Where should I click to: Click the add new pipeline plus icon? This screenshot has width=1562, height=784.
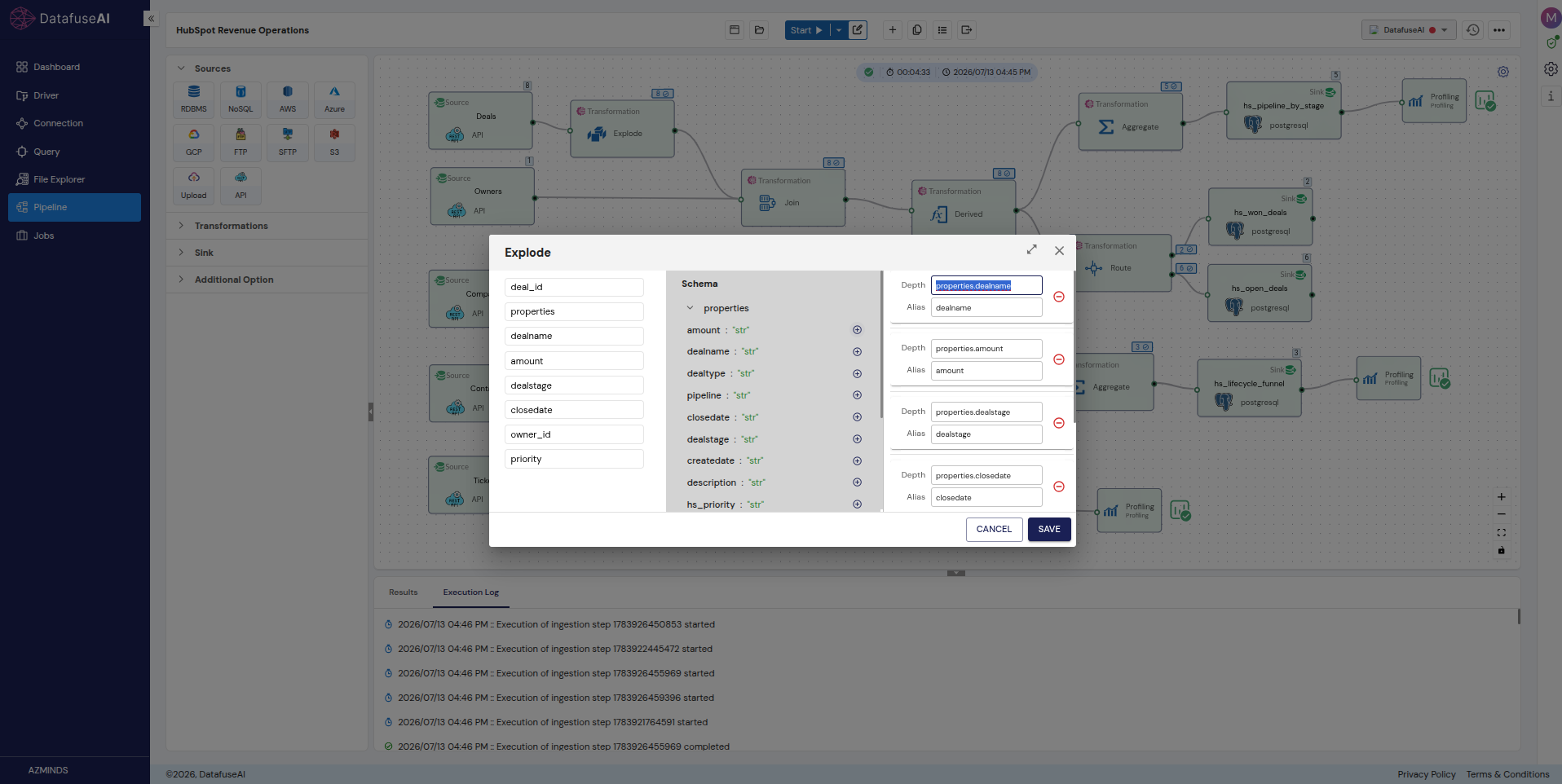[893, 30]
